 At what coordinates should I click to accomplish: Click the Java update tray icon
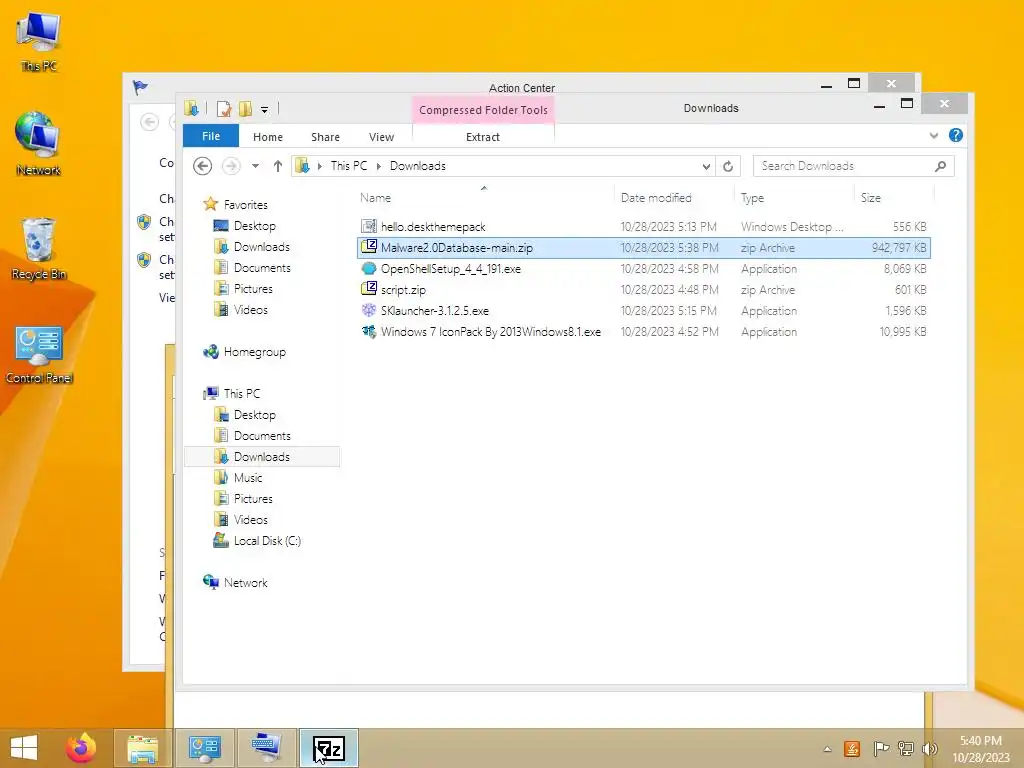(x=852, y=748)
